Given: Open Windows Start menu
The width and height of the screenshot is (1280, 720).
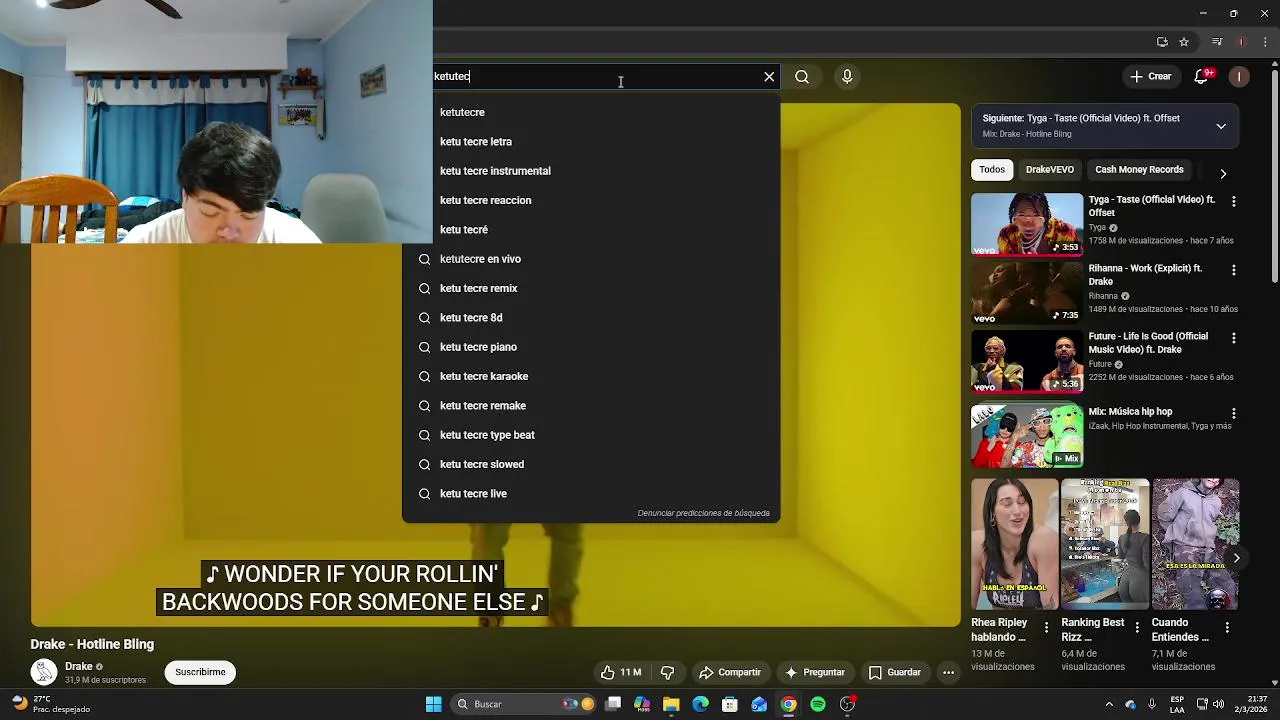Looking at the screenshot, I should click(x=434, y=704).
